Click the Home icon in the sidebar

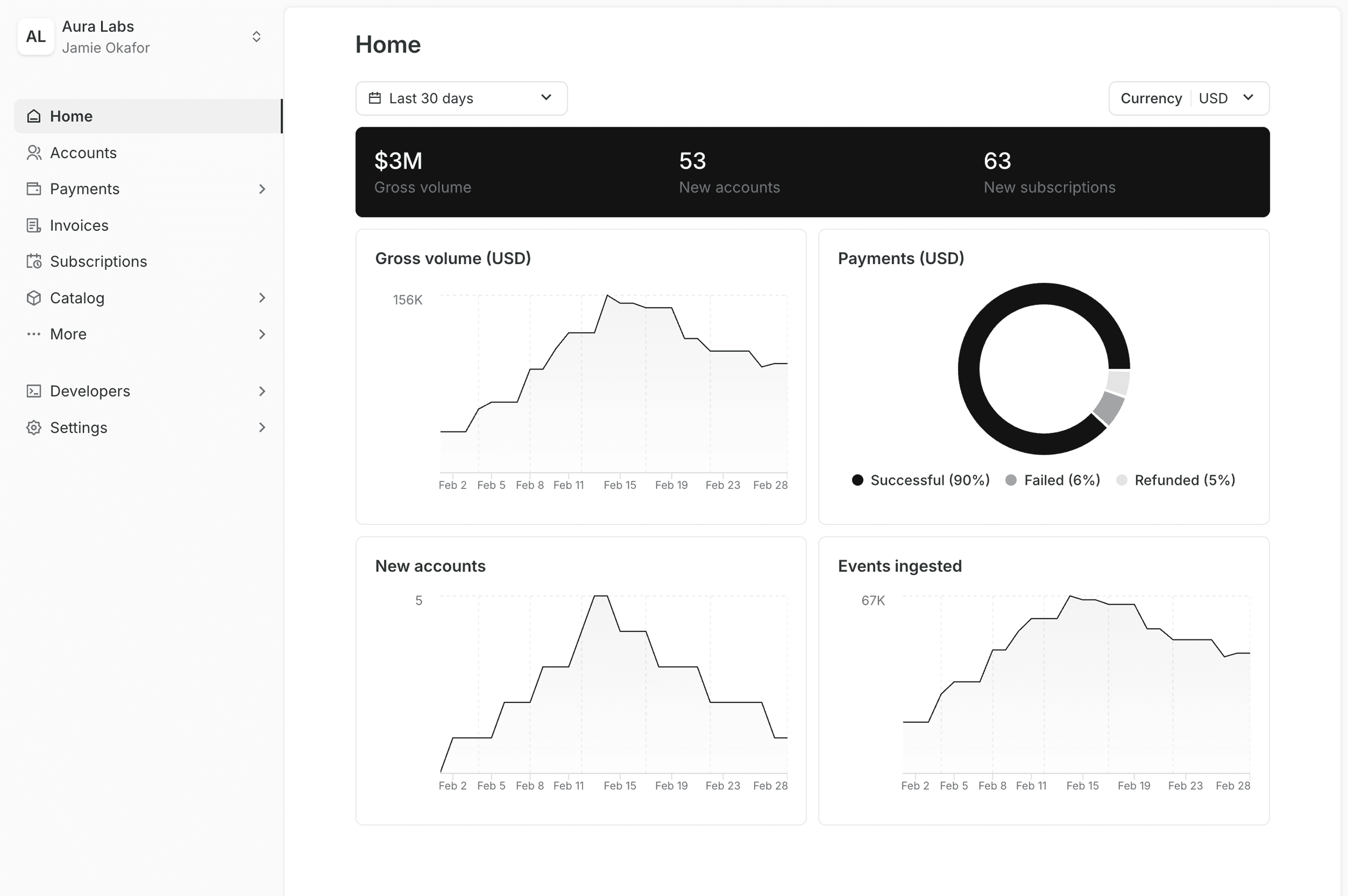(x=34, y=116)
